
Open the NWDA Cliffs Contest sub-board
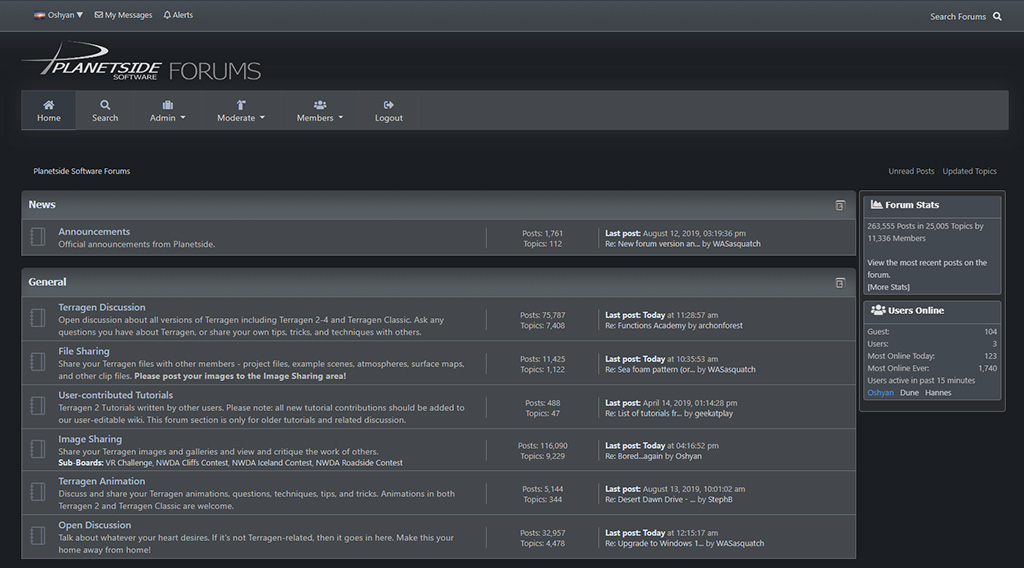click(x=192, y=463)
